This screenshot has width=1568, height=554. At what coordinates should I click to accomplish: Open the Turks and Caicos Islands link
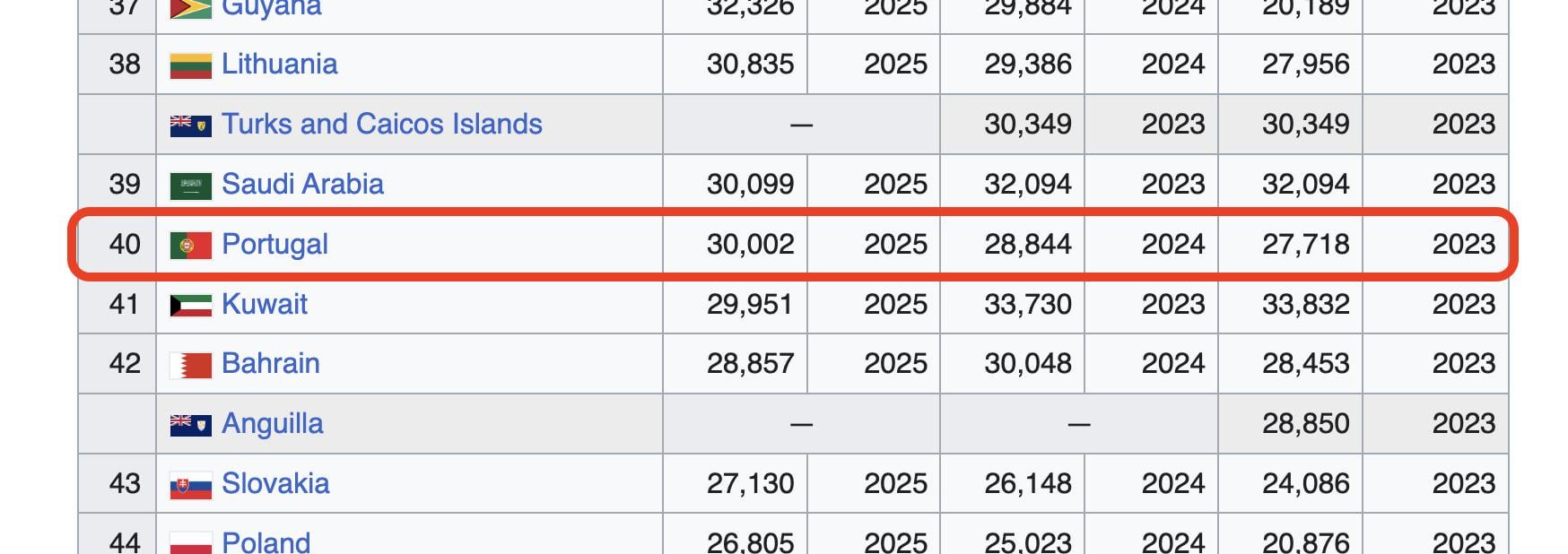[381, 124]
